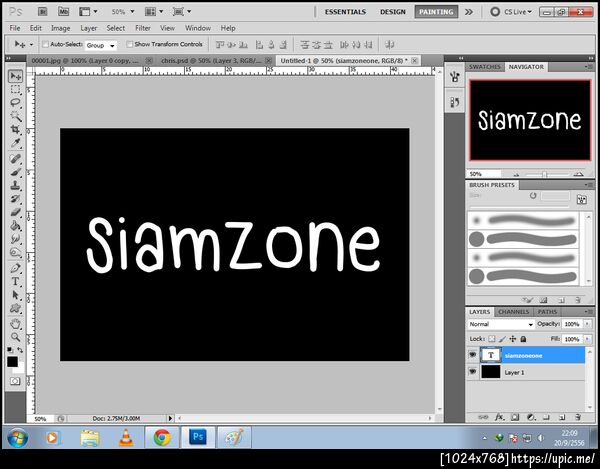Select the Rectangular Marquee tool
The height and width of the screenshot is (469, 600).
click(x=15, y=90)
